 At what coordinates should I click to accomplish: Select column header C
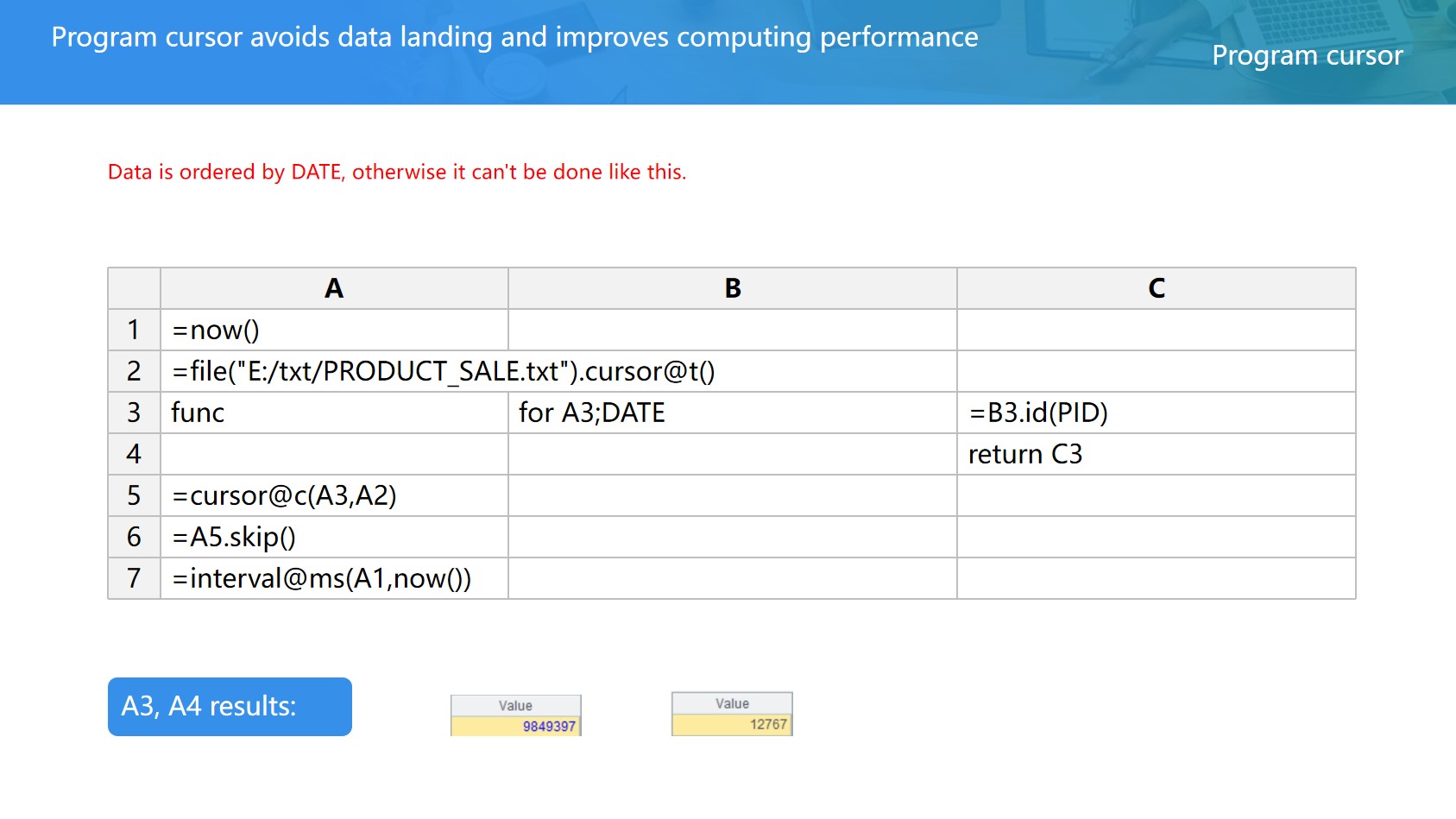click(1156, 288)
